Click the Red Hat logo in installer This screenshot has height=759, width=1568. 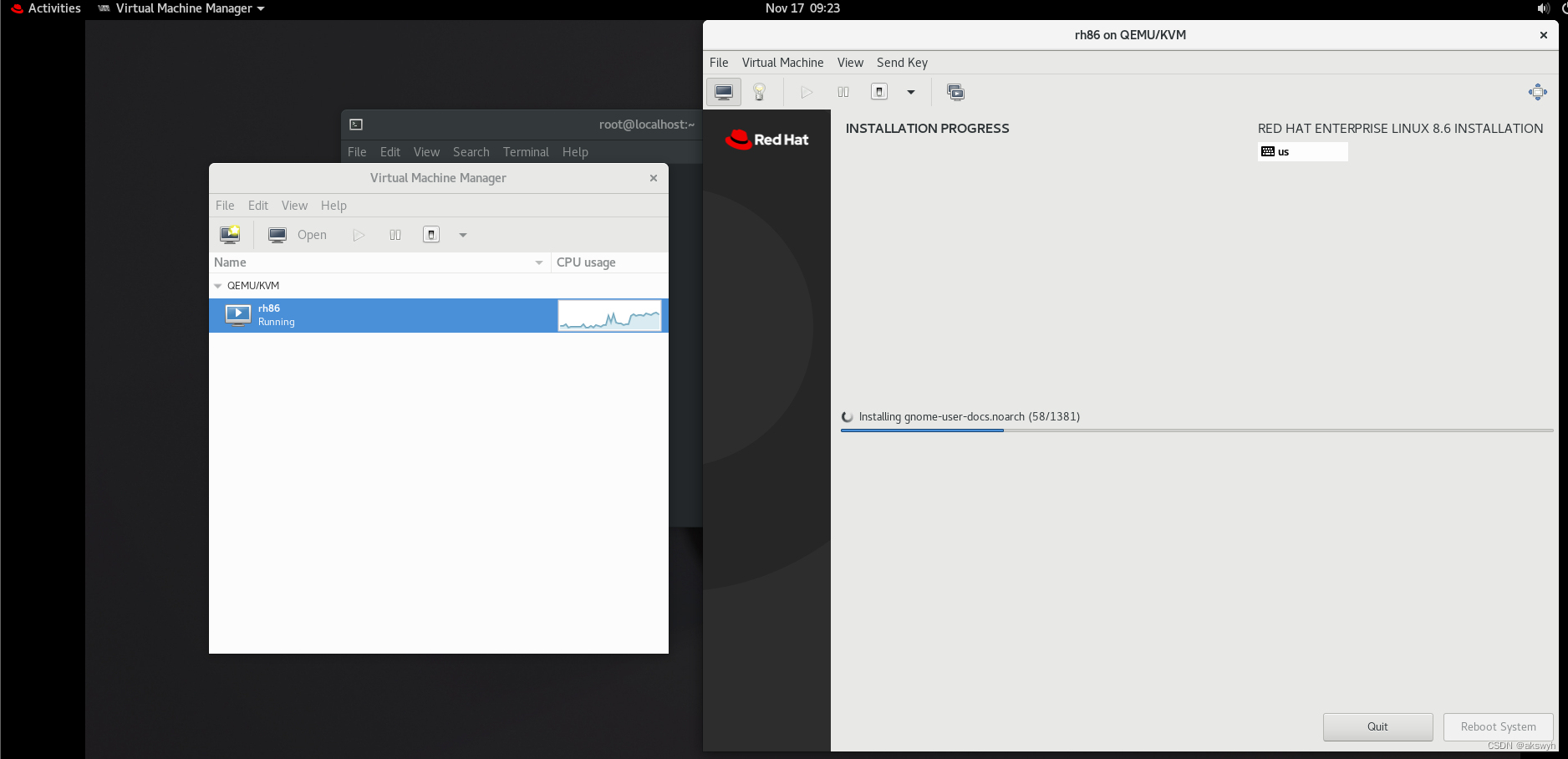pos(767,140)
